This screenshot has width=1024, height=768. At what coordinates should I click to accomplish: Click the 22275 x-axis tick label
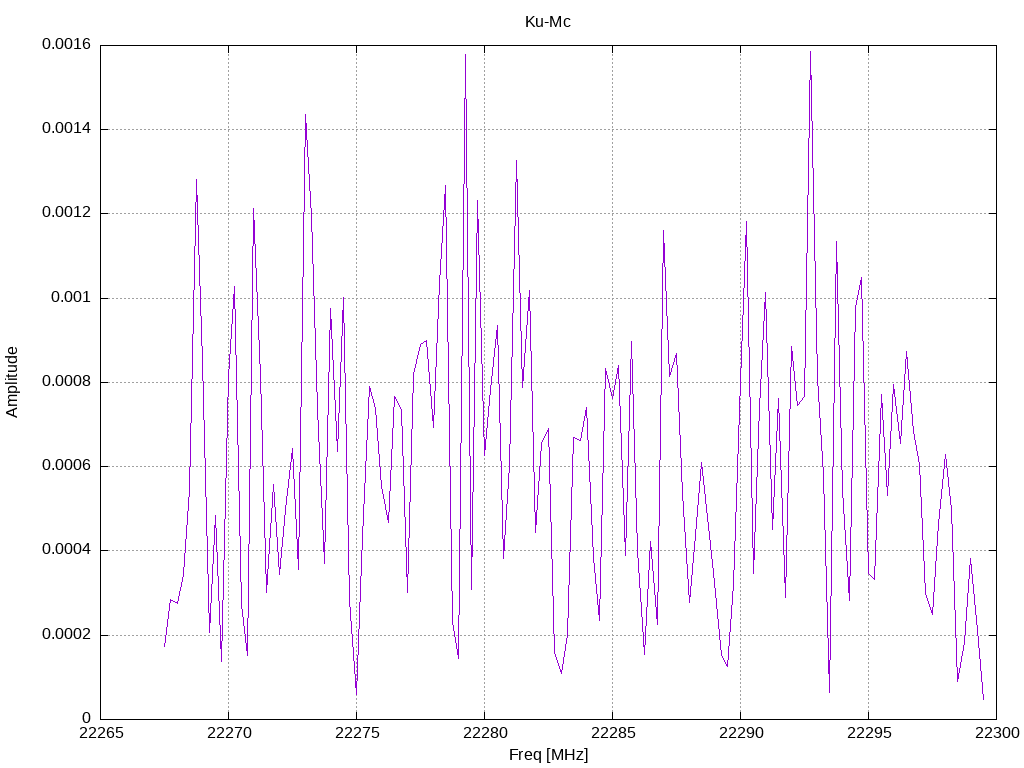(x=357, y=733)
